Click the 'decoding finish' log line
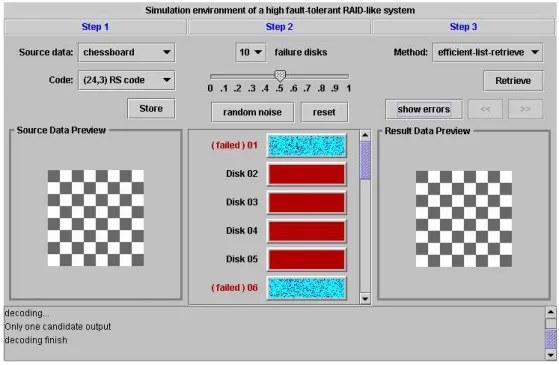Image resolution: width=559 pixels, height=365 pixels. click(36, 340)
